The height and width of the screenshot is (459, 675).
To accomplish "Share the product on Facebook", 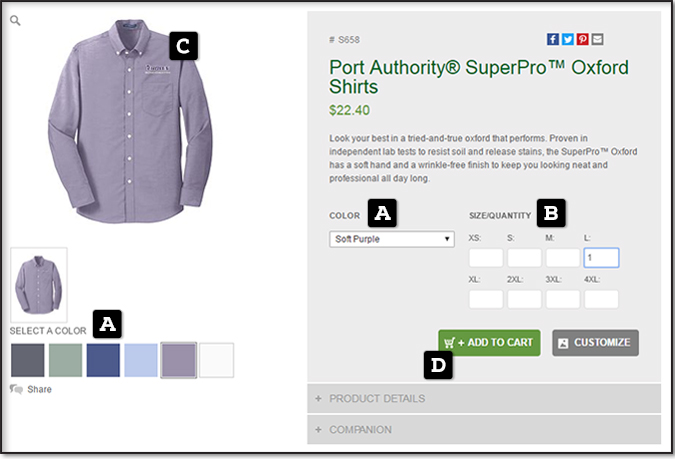I will coord(552,39).
